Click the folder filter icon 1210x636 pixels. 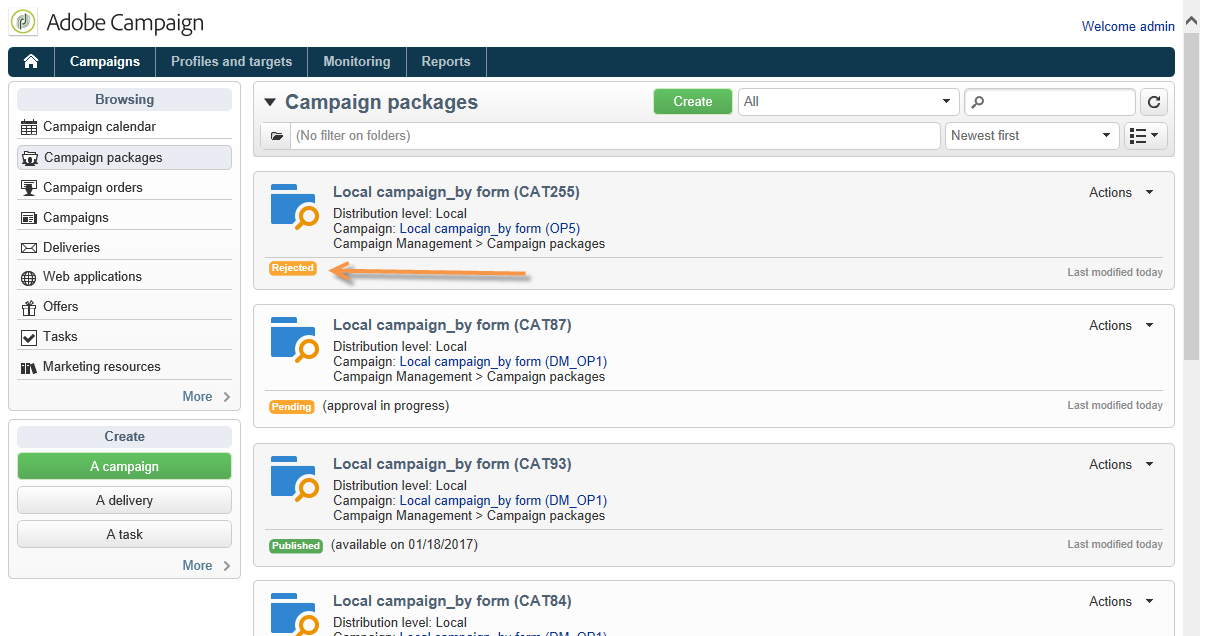pos(276,136)
